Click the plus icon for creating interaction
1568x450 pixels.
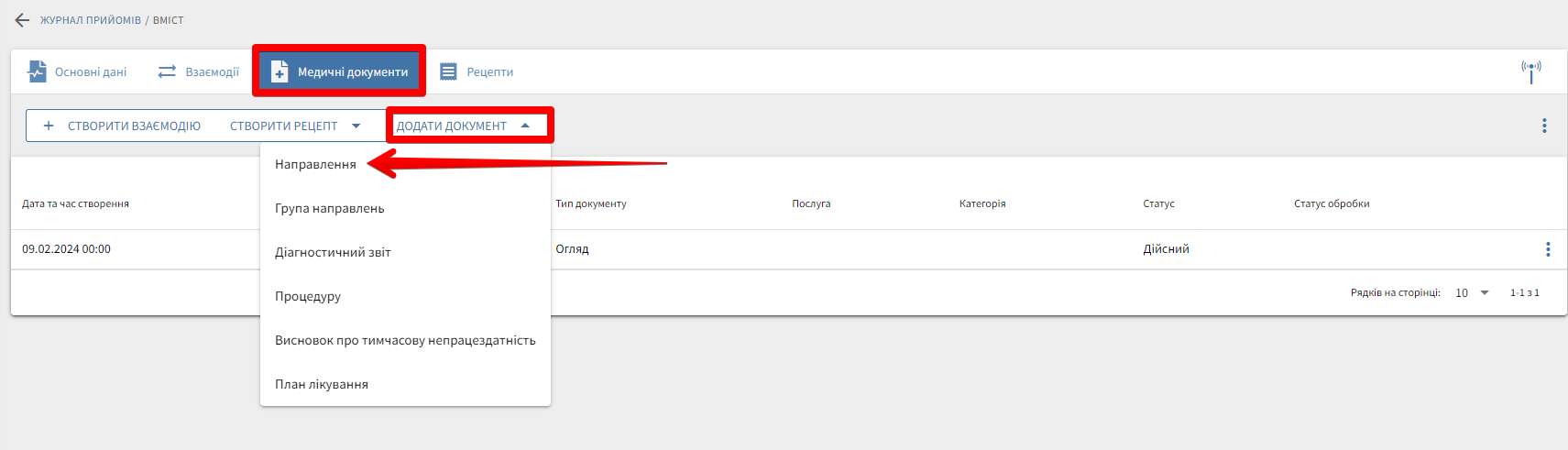tap(49, 126)
